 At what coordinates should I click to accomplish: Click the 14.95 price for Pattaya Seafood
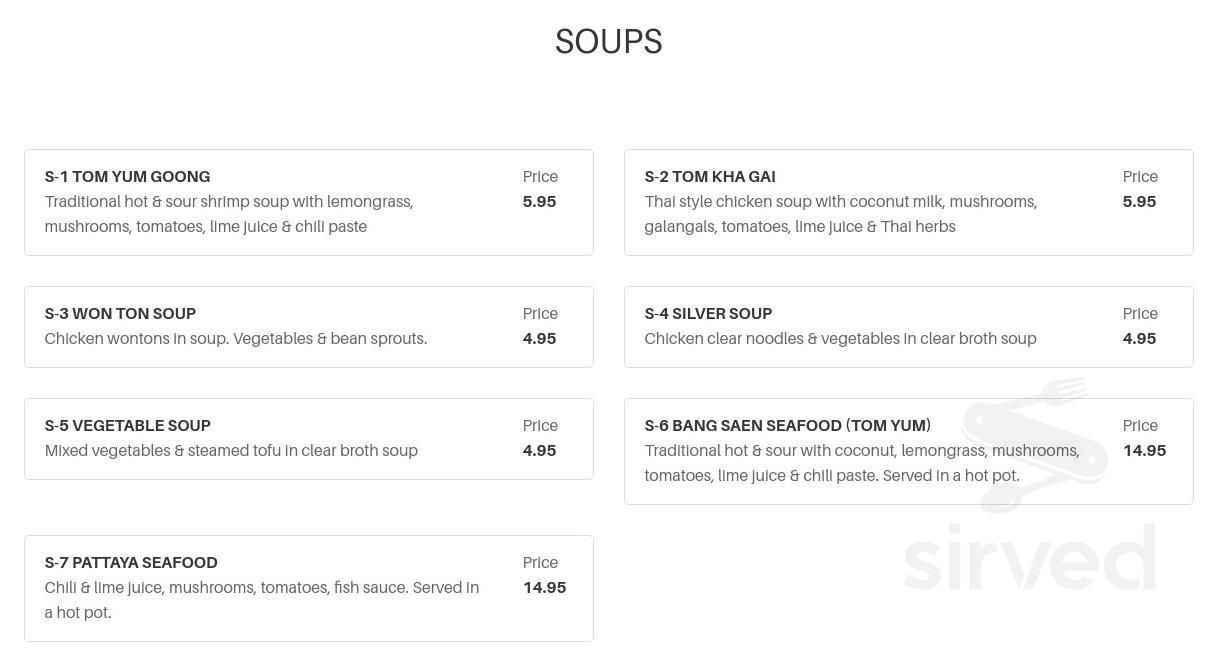(x=544, y=588)
